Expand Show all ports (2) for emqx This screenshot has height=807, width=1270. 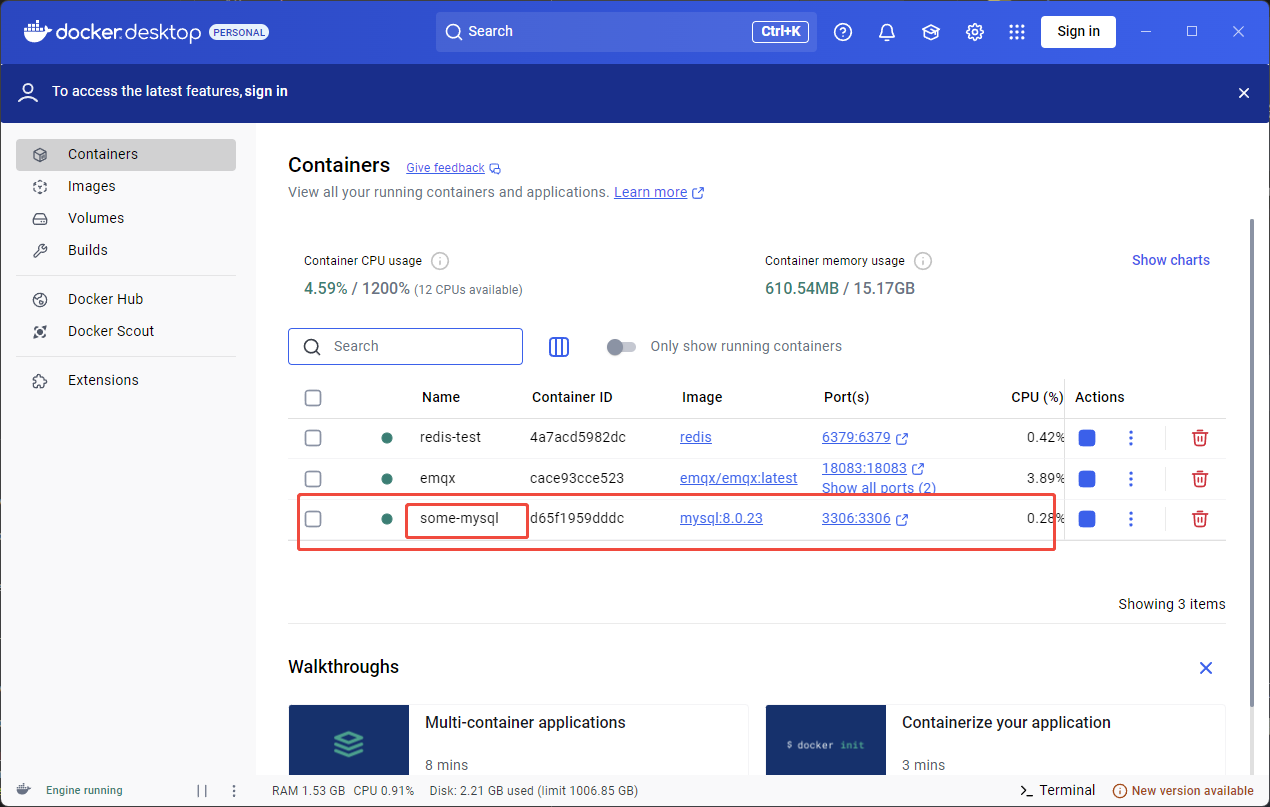(x=879, y=489)
